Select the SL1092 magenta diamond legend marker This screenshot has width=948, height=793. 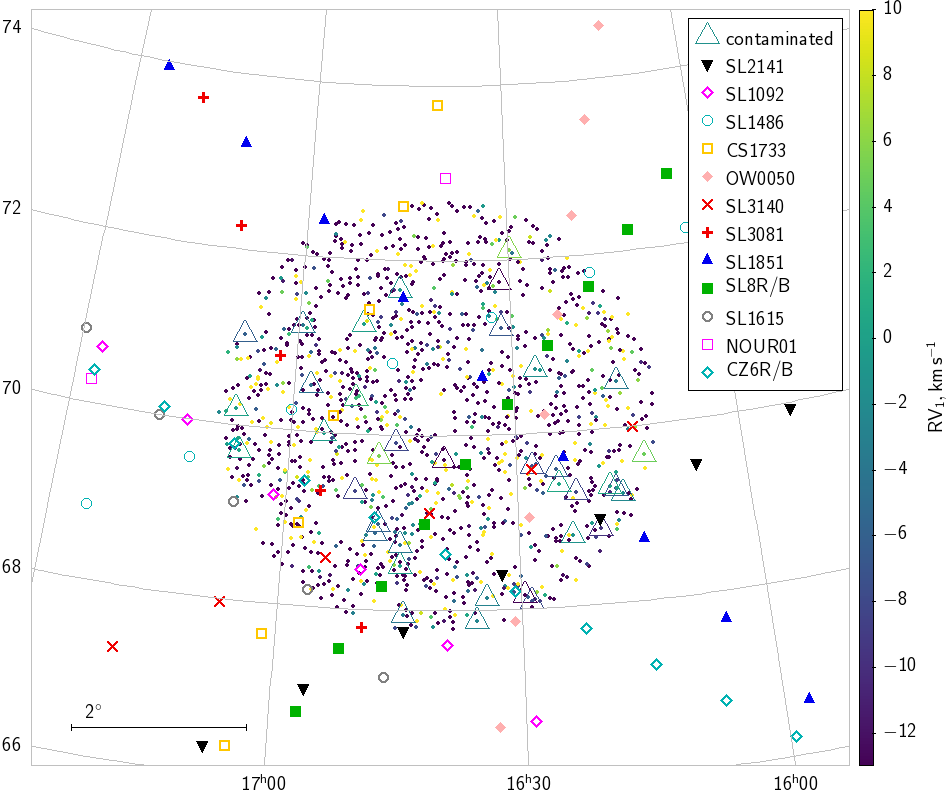click(x=707, y=93)
